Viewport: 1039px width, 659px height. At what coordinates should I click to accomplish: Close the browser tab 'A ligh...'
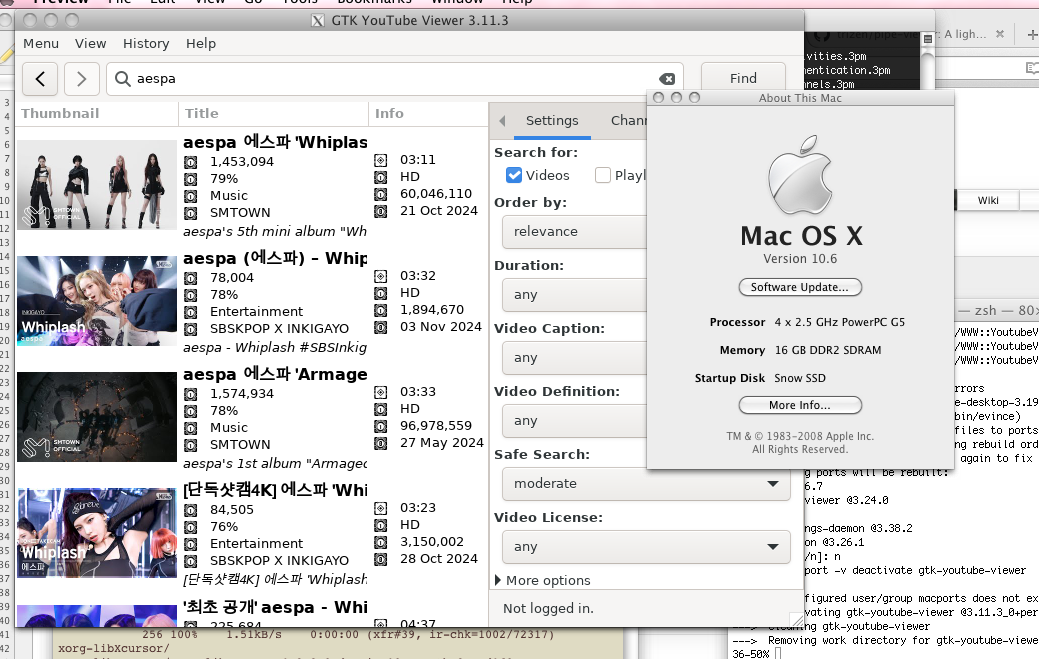coord(1000,34)
